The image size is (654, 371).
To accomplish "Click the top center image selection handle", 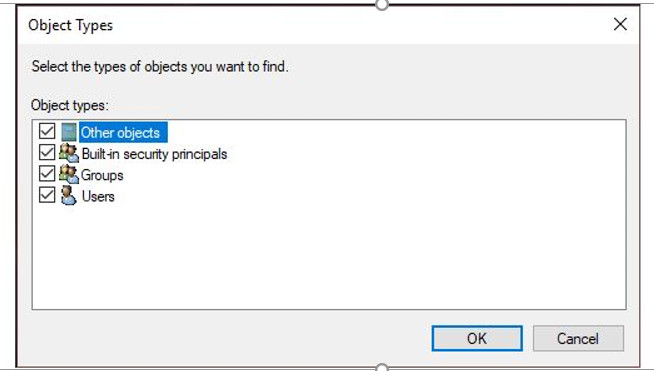I will 382,4.
